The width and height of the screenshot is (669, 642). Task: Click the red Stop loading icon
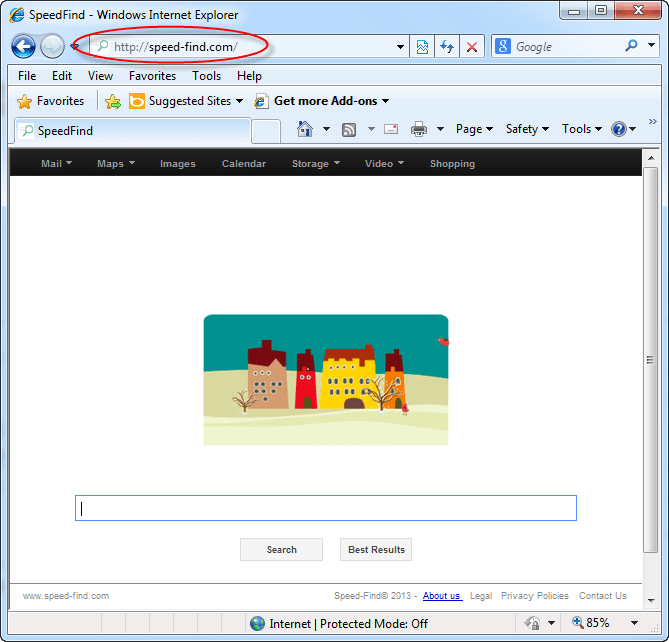[x=472, y=46]
